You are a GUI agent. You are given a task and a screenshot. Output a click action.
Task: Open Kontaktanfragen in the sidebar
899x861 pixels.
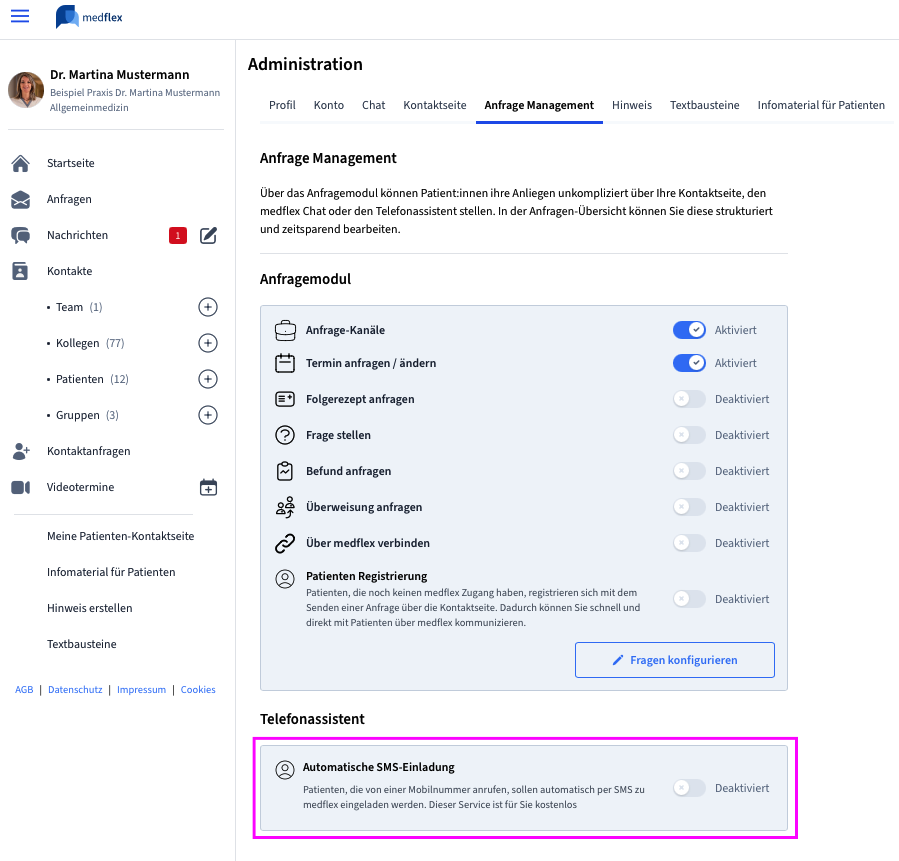point(89,451)
